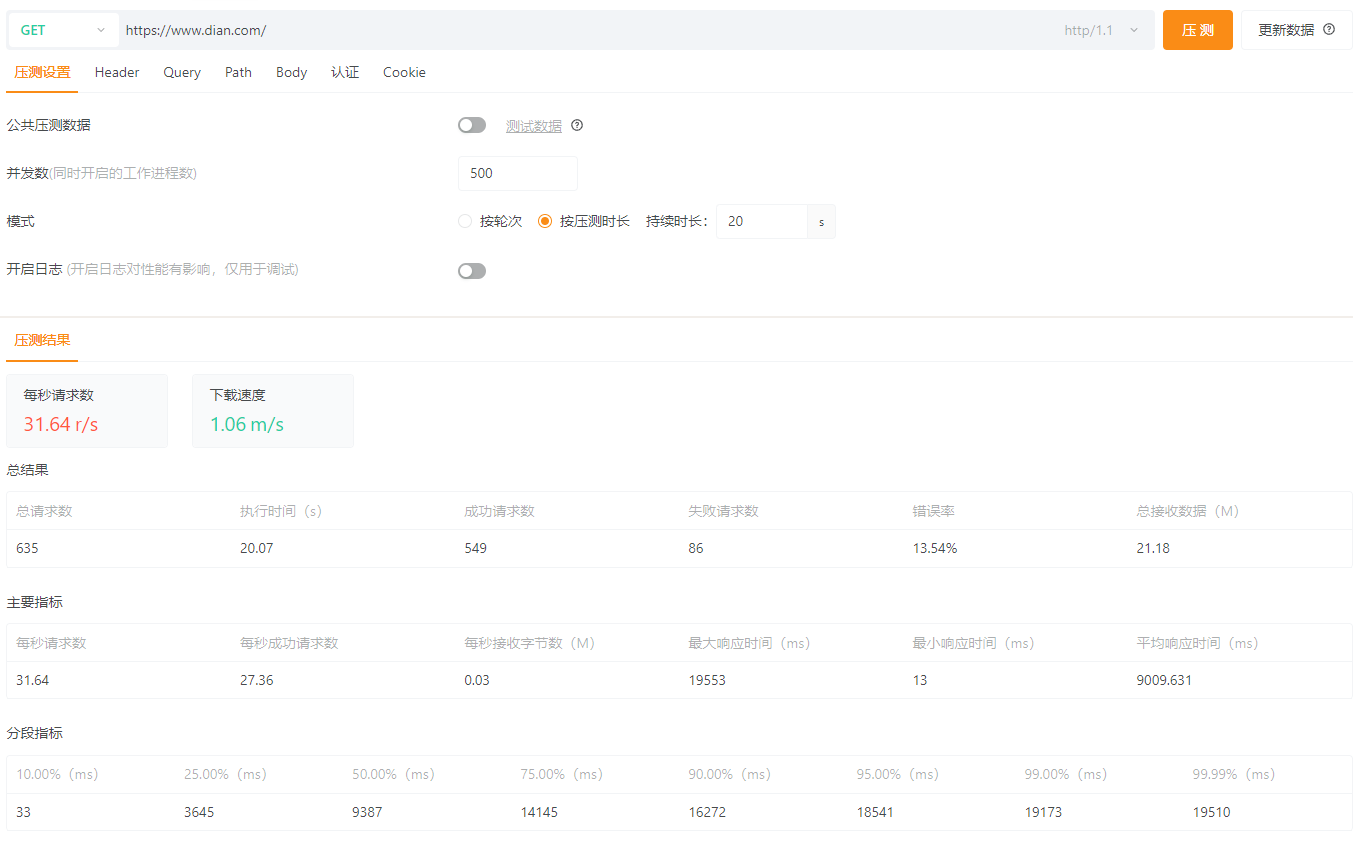The image size is (1353, 853).
Task: Expand the http/1.1 protocol dropdown
Action: (1101, 30)
